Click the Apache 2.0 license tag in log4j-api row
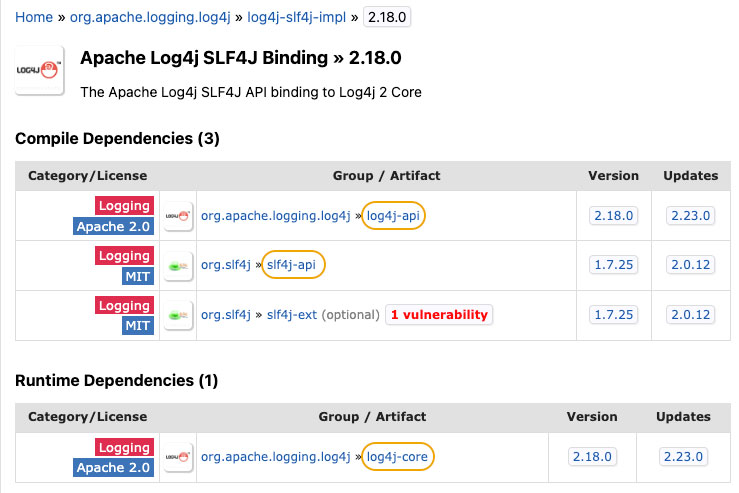The height and width of the screenshot is (493, 739). click(x=113, y=226)
